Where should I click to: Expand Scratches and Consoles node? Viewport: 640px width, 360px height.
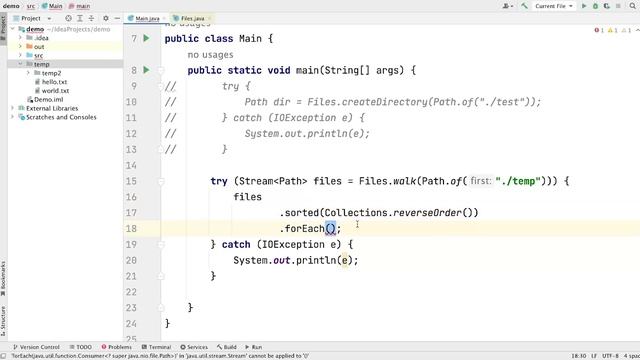coord(12,117)
